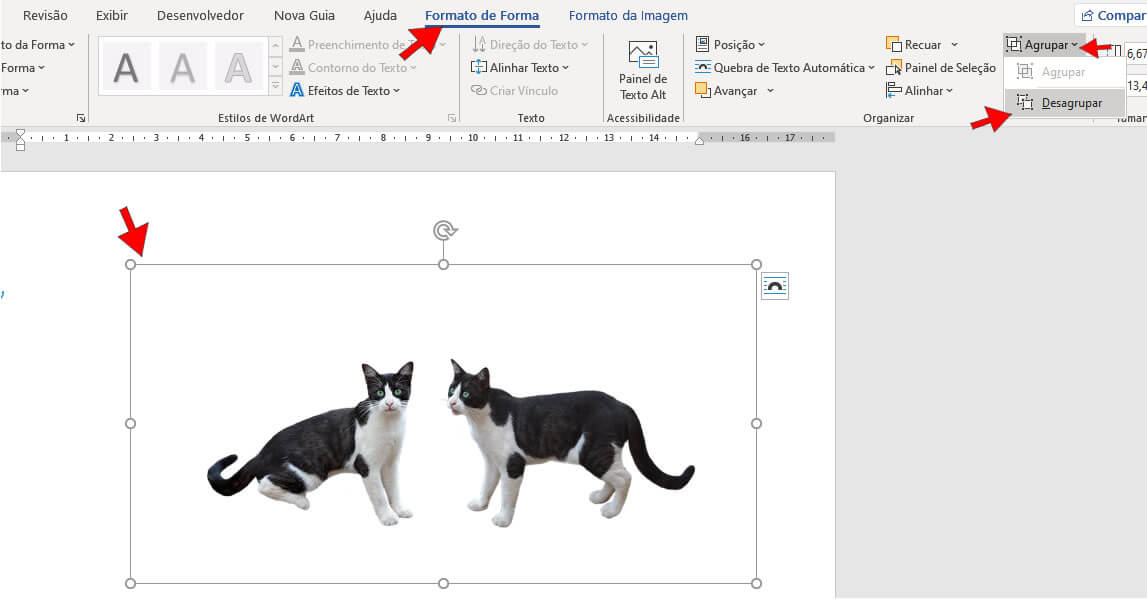Click the Organizar group label
The height and width of the screenshot is (600, 1147).
coord(888,118)
